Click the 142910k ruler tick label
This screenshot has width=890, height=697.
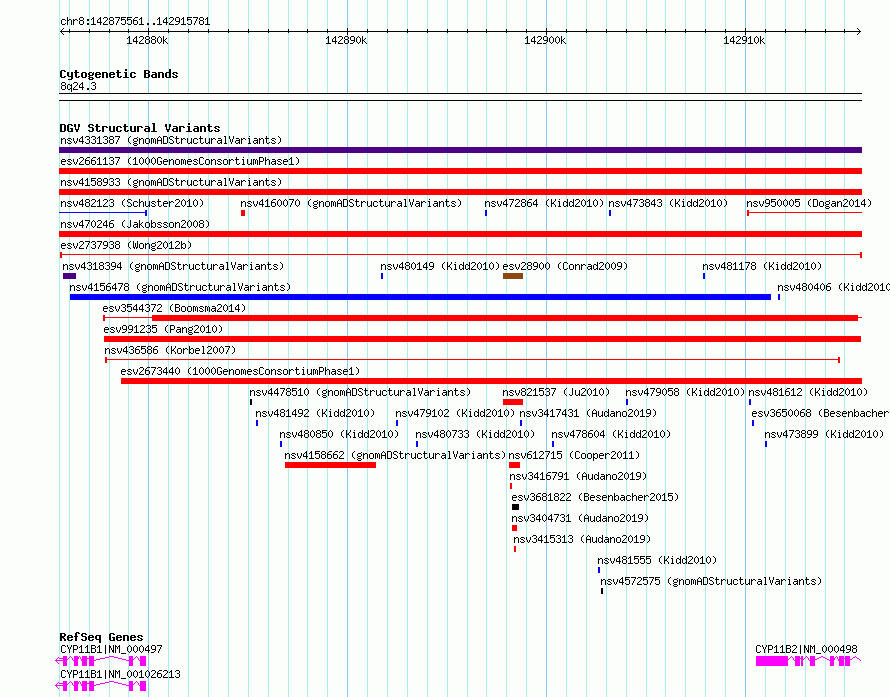744,40
